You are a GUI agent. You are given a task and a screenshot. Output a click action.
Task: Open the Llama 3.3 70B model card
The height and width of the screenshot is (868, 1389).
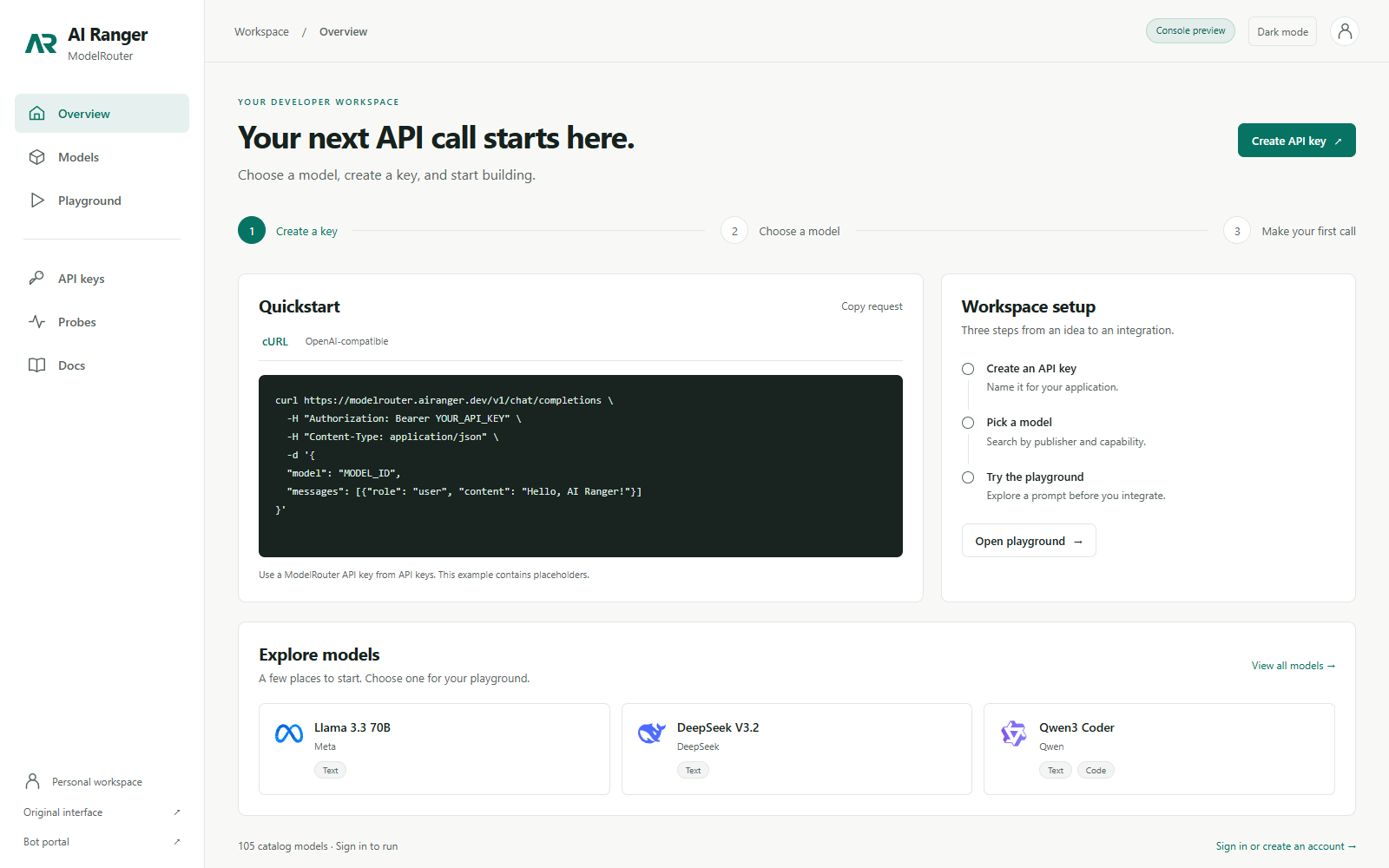pyautogui.click(x=434, y=749)
